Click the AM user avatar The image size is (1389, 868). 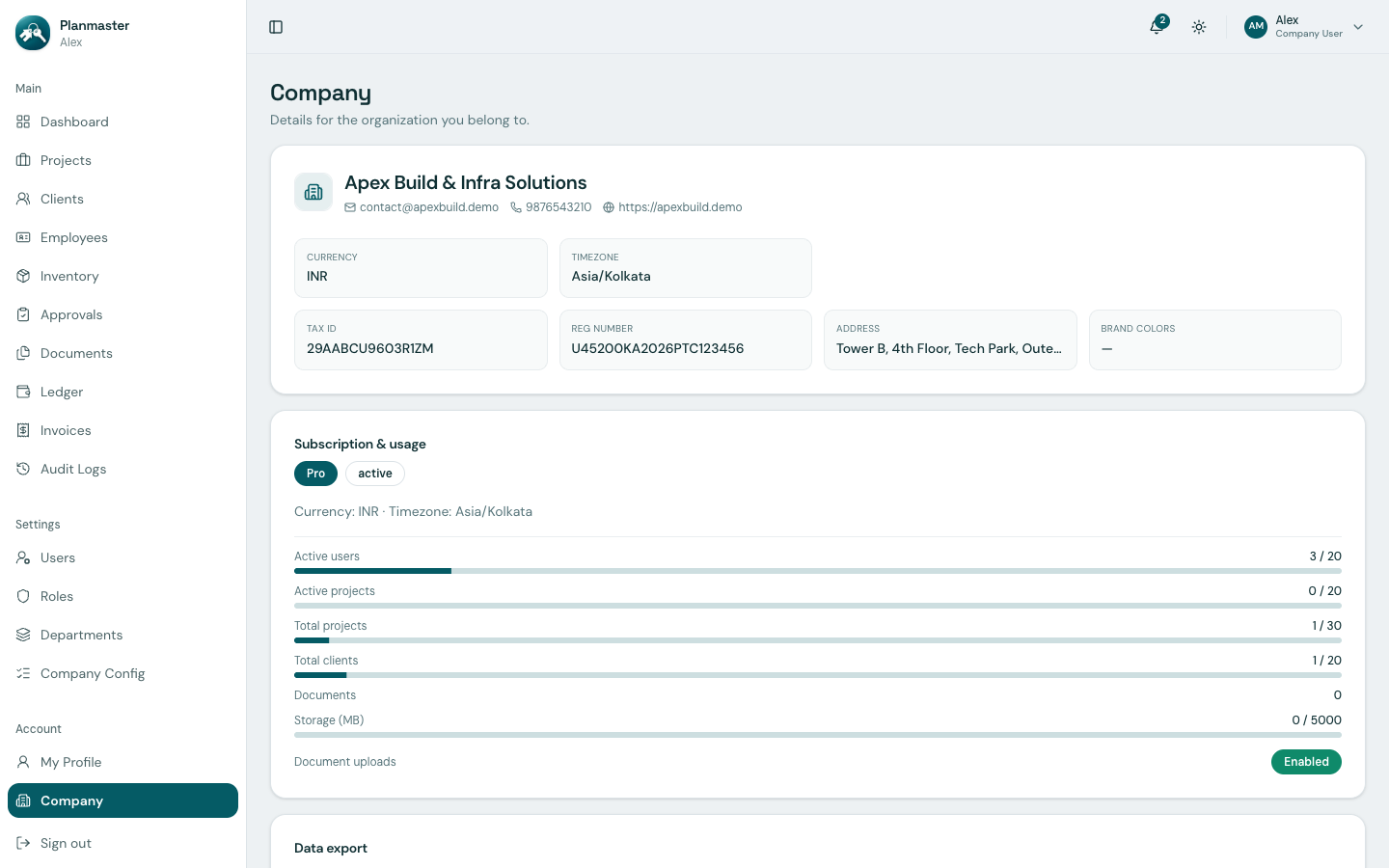[1256, 27]
